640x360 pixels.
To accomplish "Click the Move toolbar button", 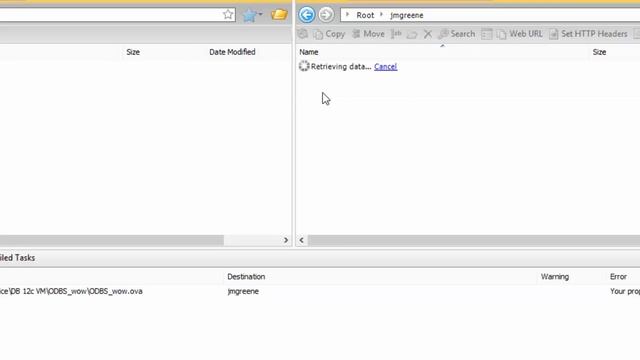I will click(368, 34).
